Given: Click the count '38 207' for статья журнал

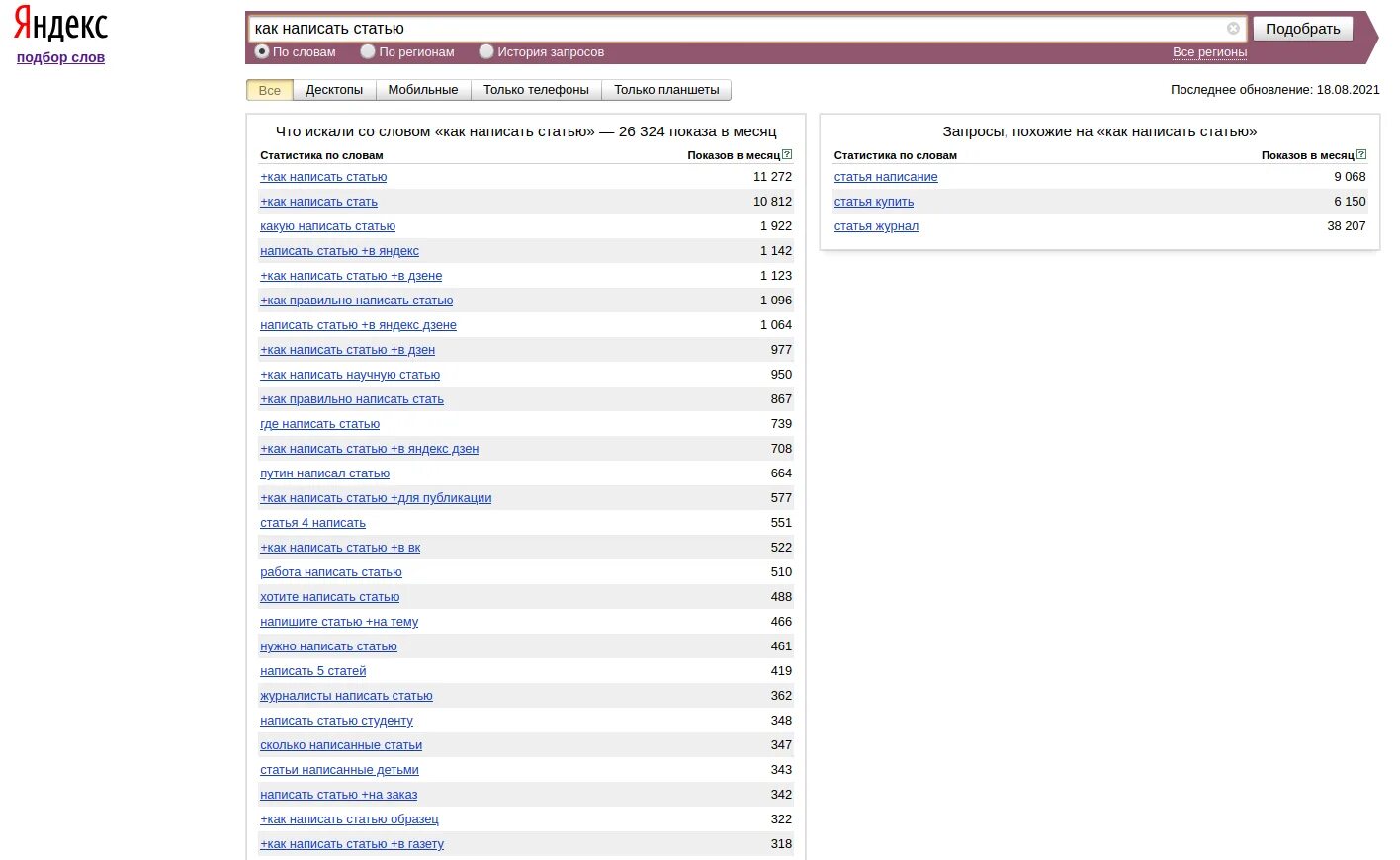Looking at the screenshot, I should pos(1347,226).
